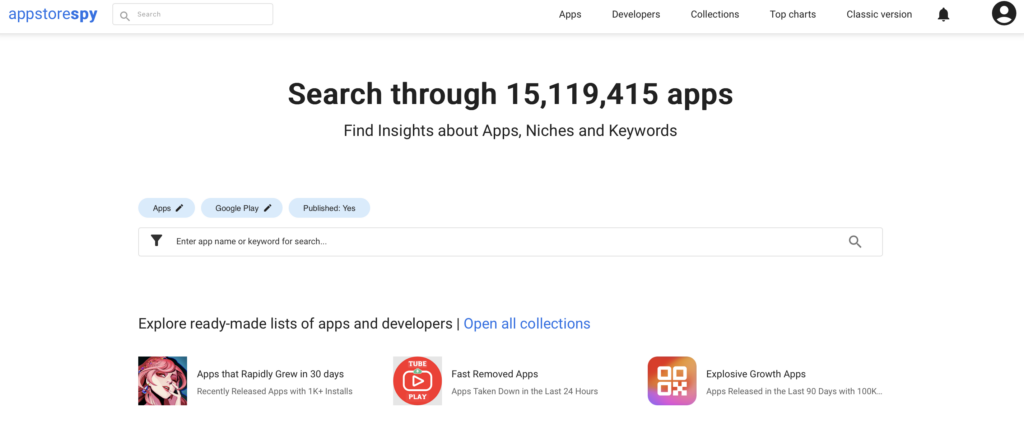Click the Rapidly Grew apps thumbnail image
The width and height of the screenshot is (1024, 439).
(163, 381)
